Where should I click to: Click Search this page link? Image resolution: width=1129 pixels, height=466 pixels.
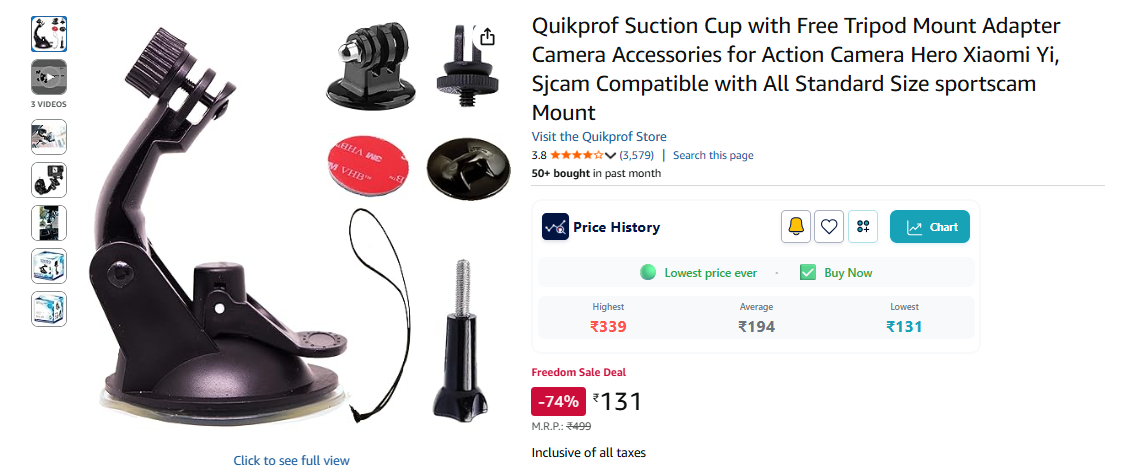(x=714, y=155)
